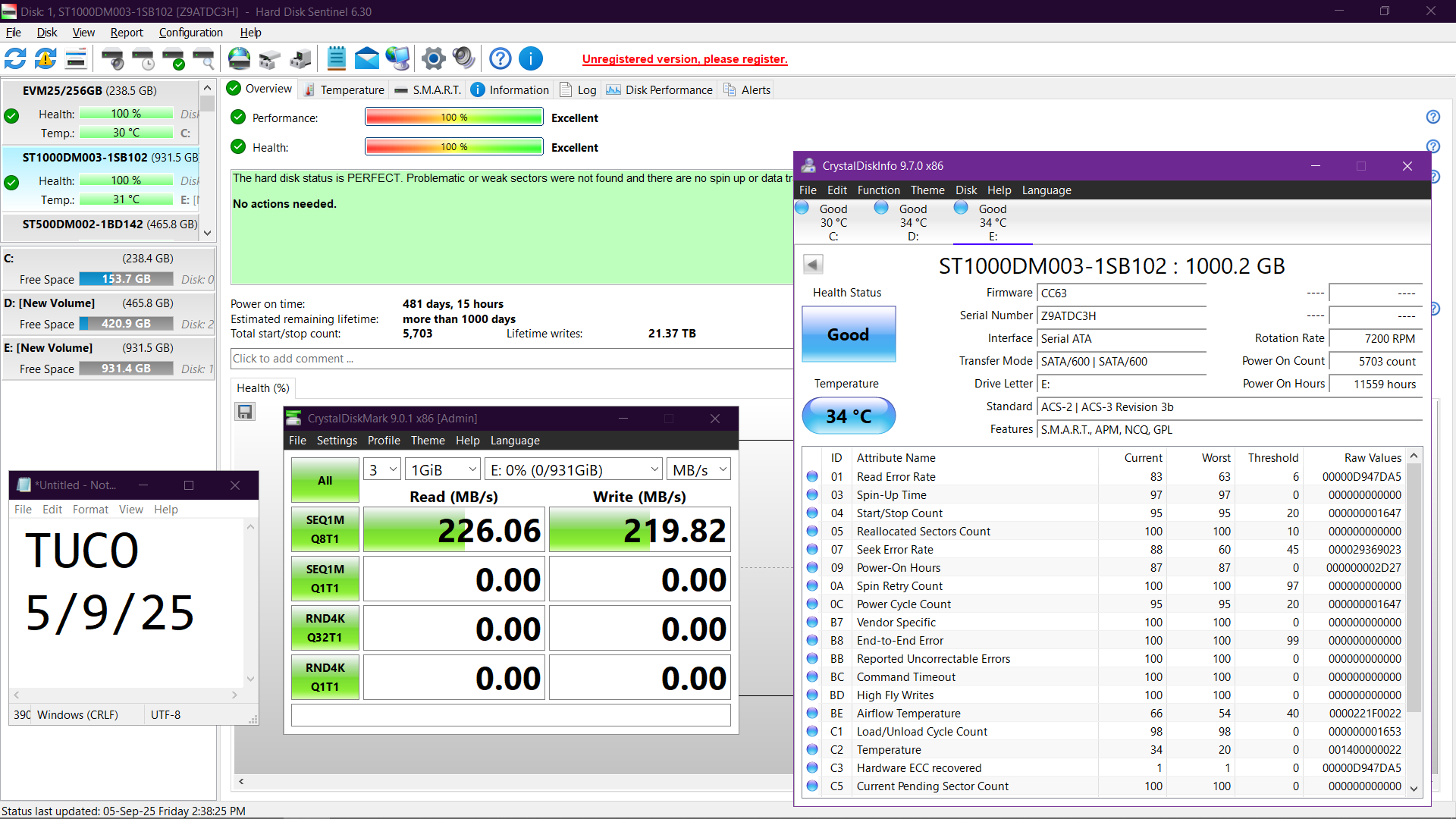Click the floppy save icon in health chart

pyautogui.click(x=245, y=412)
